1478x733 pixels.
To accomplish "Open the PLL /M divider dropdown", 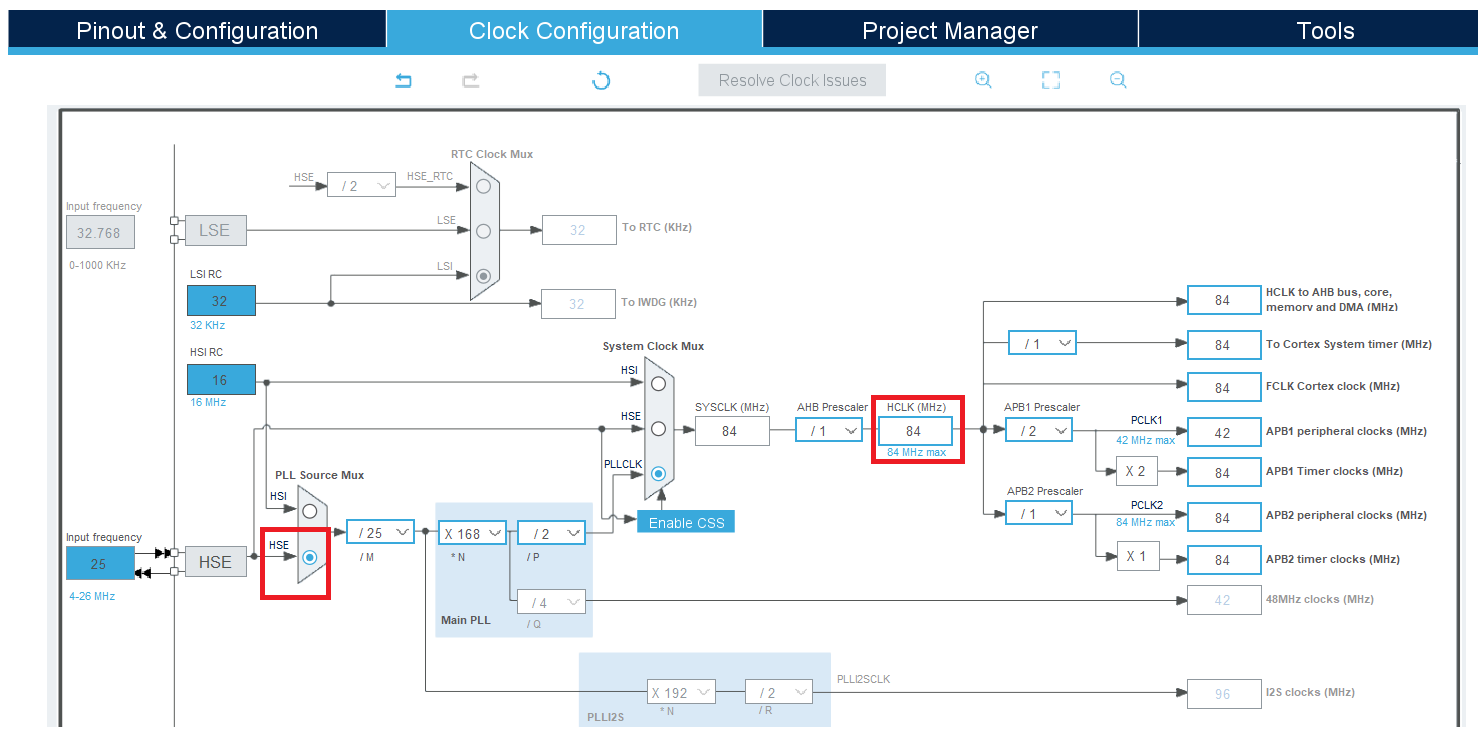I will pyautogui.click(x=380, y=533).
